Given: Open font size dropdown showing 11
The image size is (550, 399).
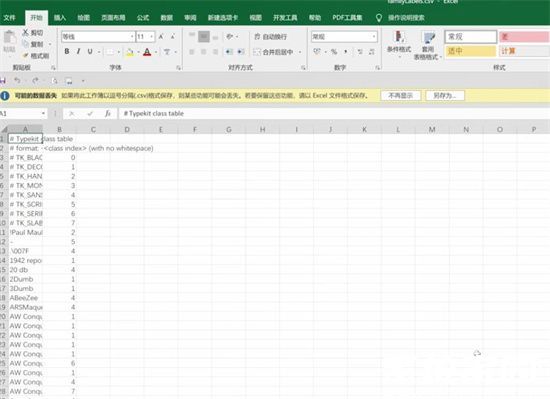Looking at the screenshot, I should (152, 36).
